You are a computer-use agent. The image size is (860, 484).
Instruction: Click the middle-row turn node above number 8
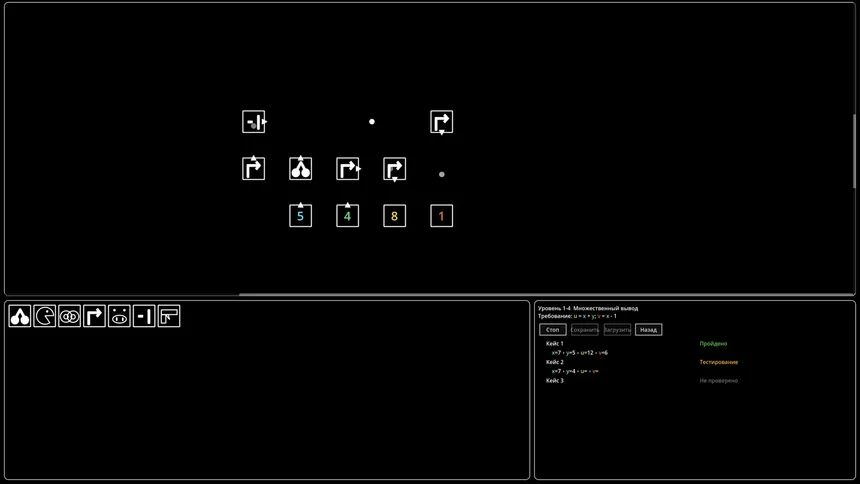(394, 169)
